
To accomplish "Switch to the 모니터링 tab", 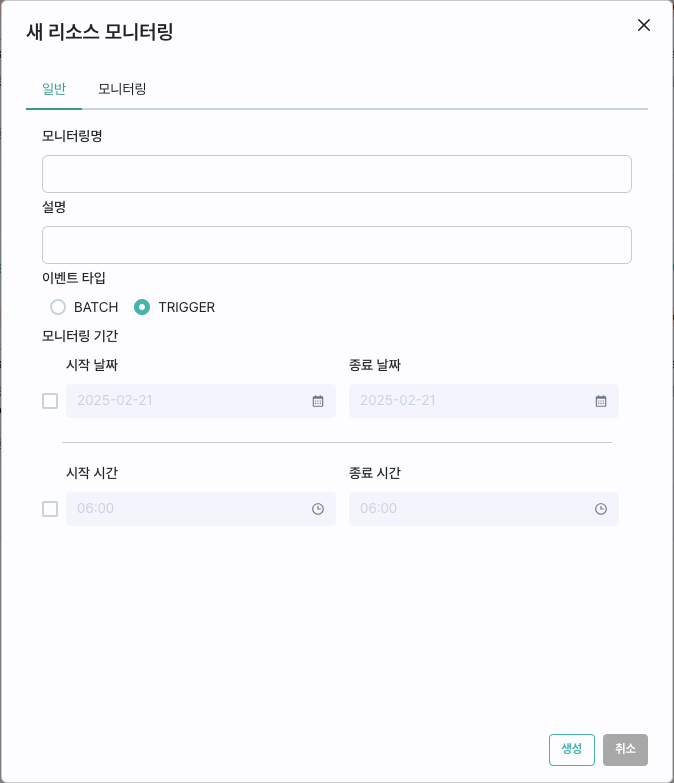I will tap(122, 89).
